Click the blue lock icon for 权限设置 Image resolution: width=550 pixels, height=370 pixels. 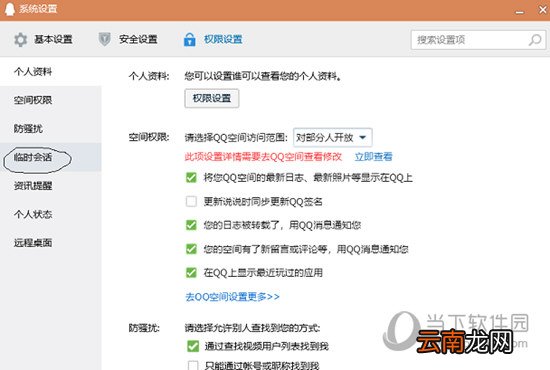coord(189,39)
